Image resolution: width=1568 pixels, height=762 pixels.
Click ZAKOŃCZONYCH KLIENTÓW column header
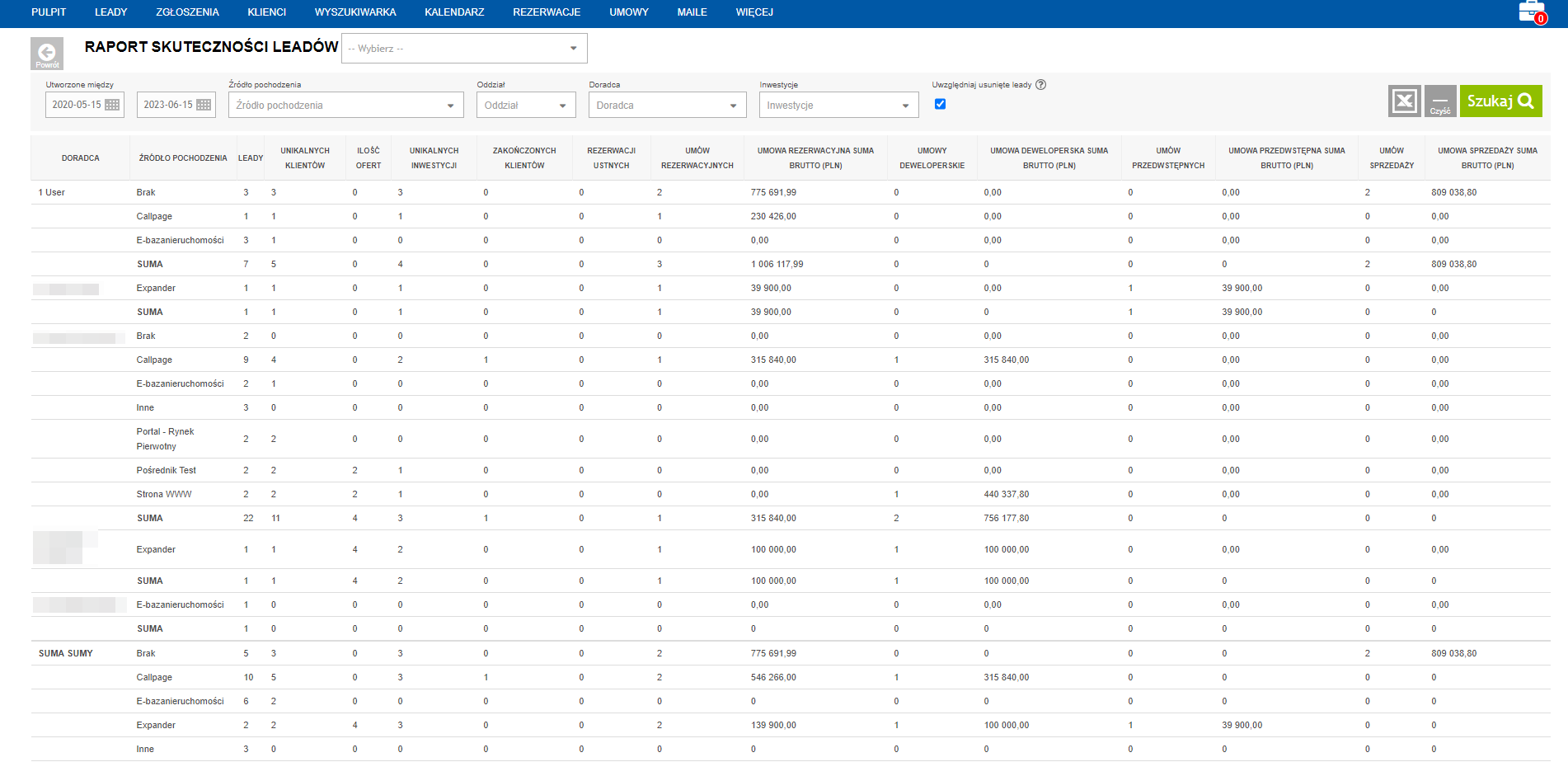[524, 158]
